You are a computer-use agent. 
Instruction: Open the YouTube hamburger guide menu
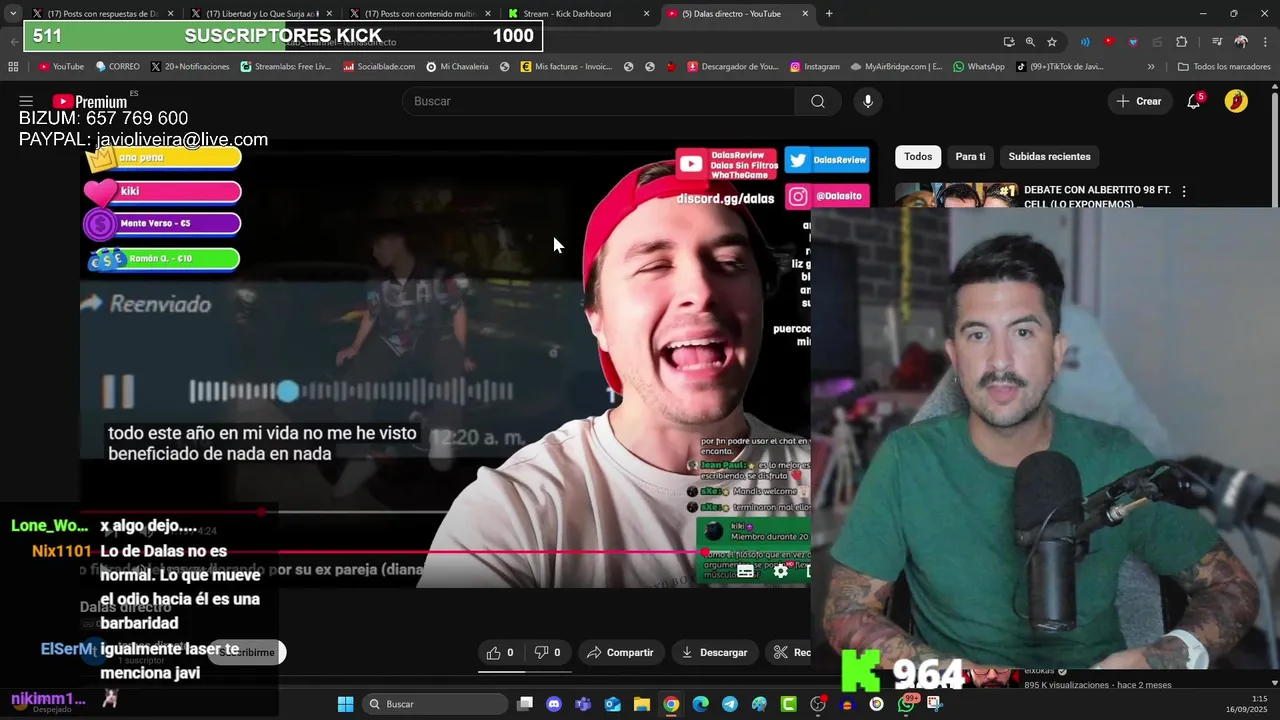click(26, 101)
